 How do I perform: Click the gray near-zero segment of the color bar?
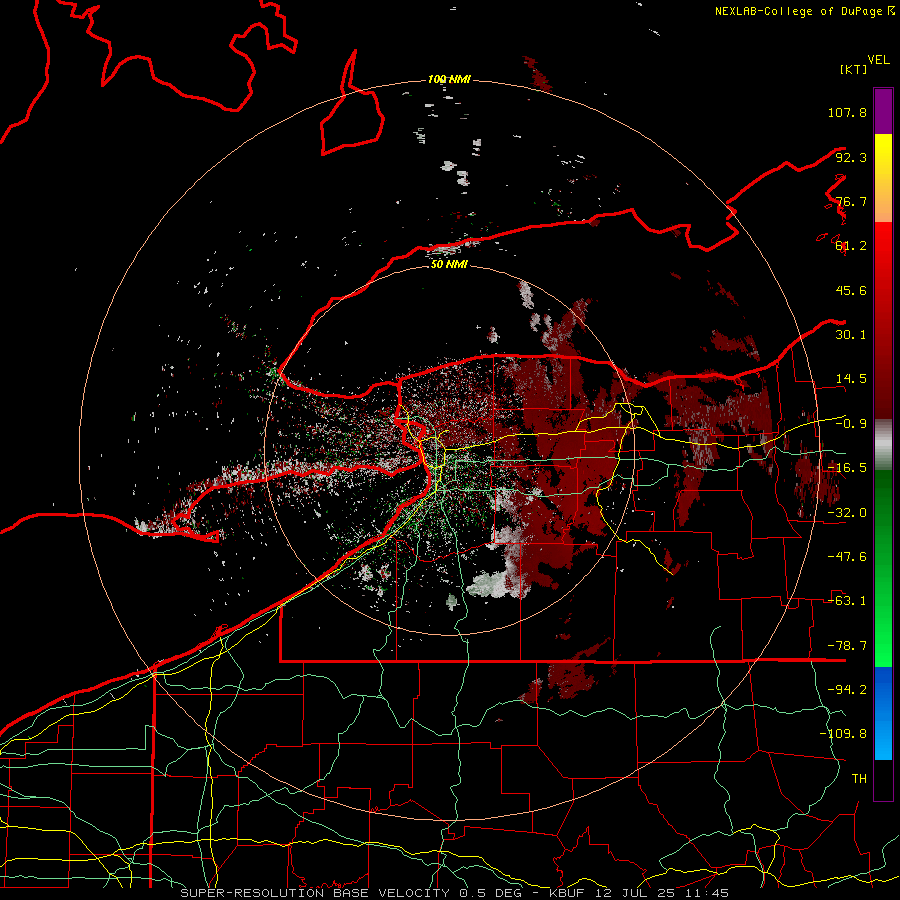pyautogui.click(x=883, y=445)
